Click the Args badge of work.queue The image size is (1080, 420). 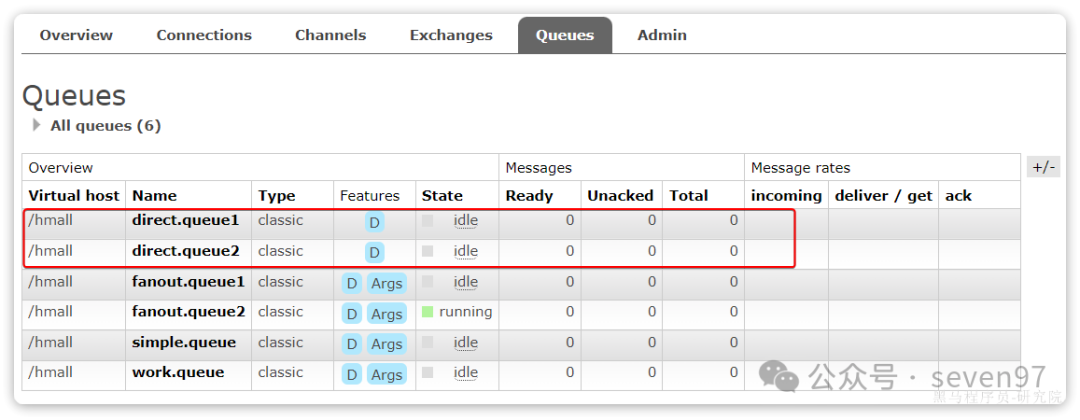click(386, 374)
